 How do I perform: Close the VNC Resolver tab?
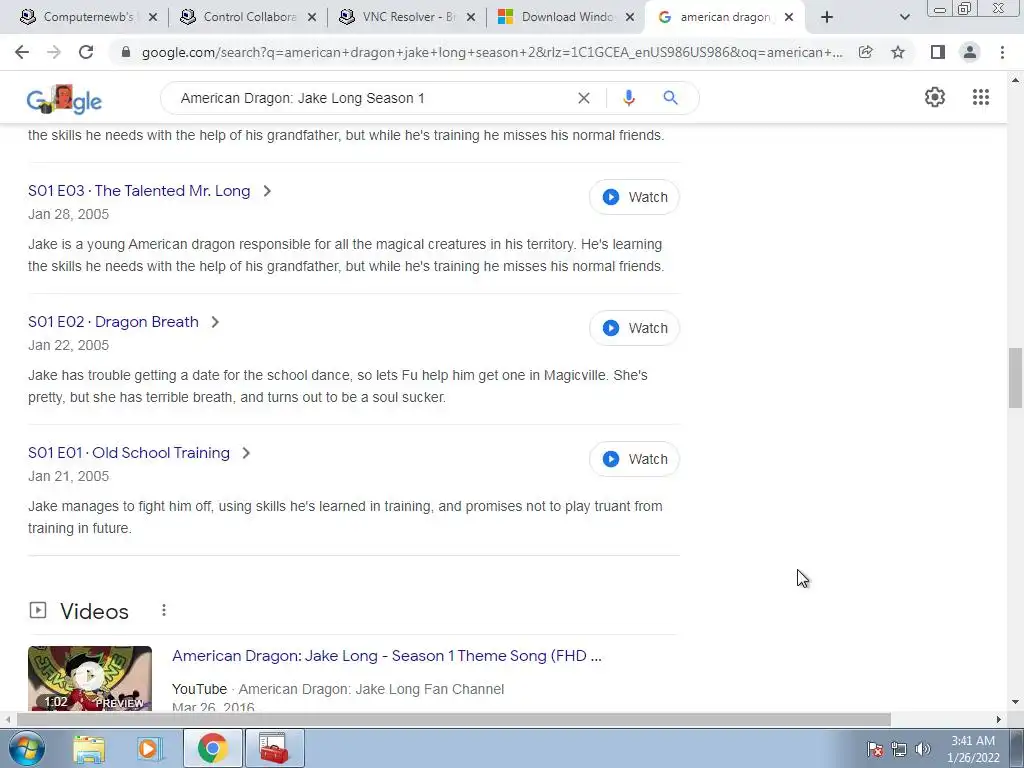pos(471,17)
